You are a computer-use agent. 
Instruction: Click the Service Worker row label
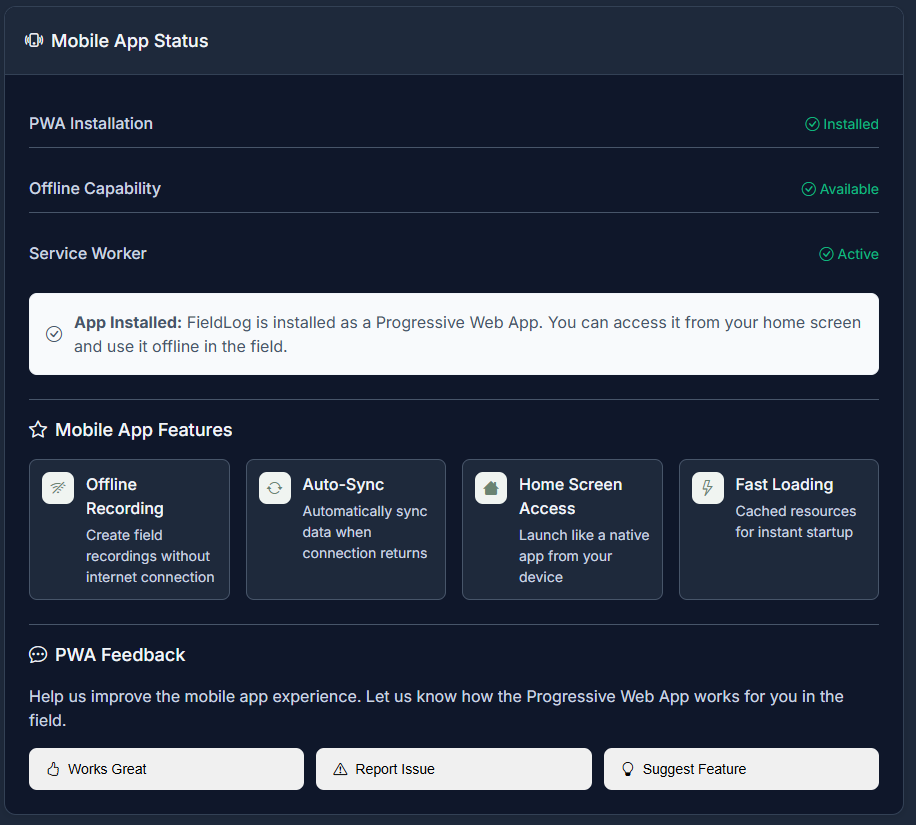88,254
